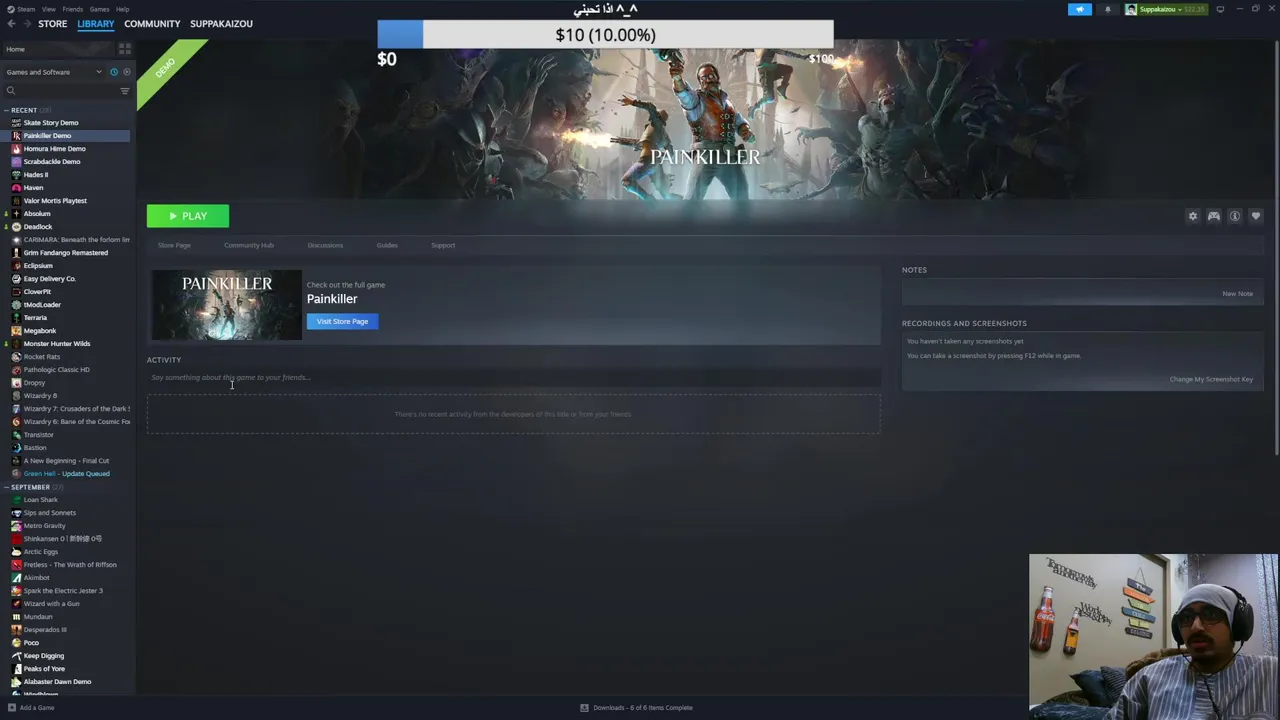1280x720 pixels.
Task: Open the Friends menu
Action: (x=73, y=9)
